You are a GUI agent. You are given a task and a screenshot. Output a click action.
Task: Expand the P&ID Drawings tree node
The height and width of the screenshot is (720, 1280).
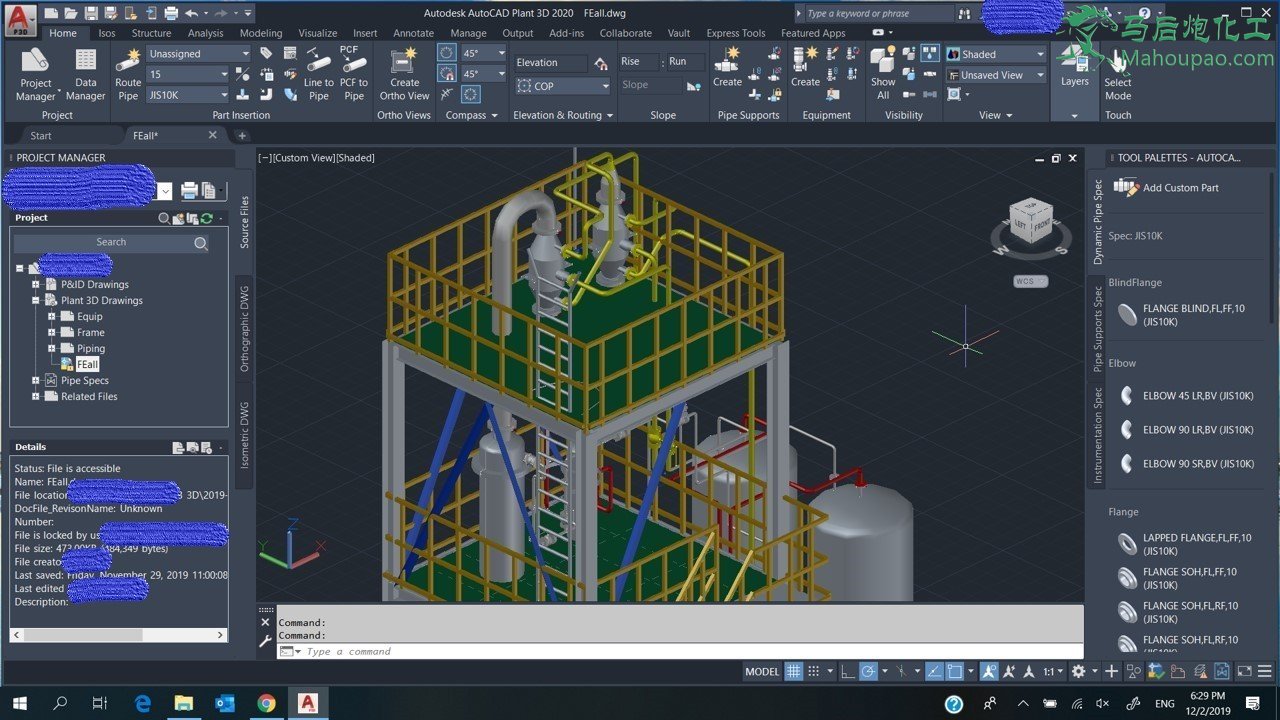pos(36,284)
